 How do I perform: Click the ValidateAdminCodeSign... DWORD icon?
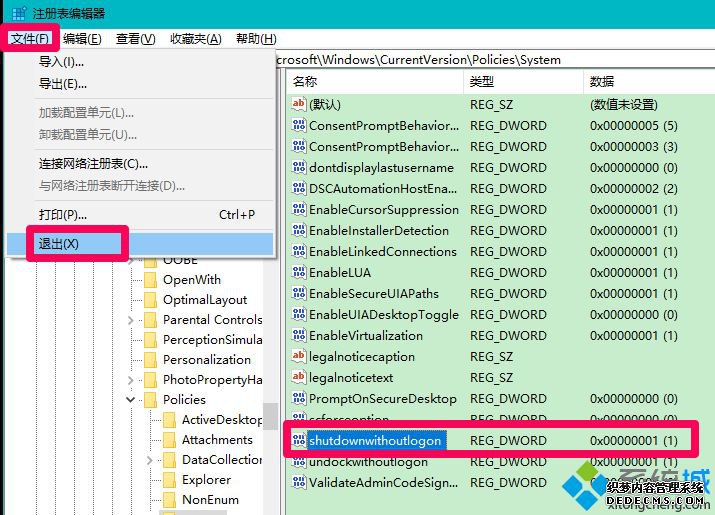299,482
